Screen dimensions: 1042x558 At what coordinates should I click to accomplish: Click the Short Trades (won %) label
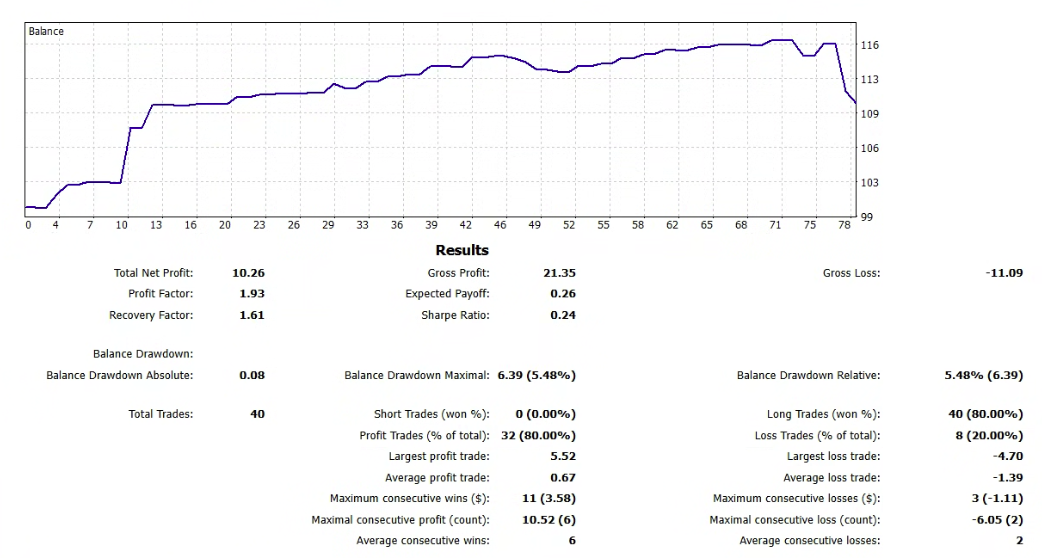[x=431, y=414]
